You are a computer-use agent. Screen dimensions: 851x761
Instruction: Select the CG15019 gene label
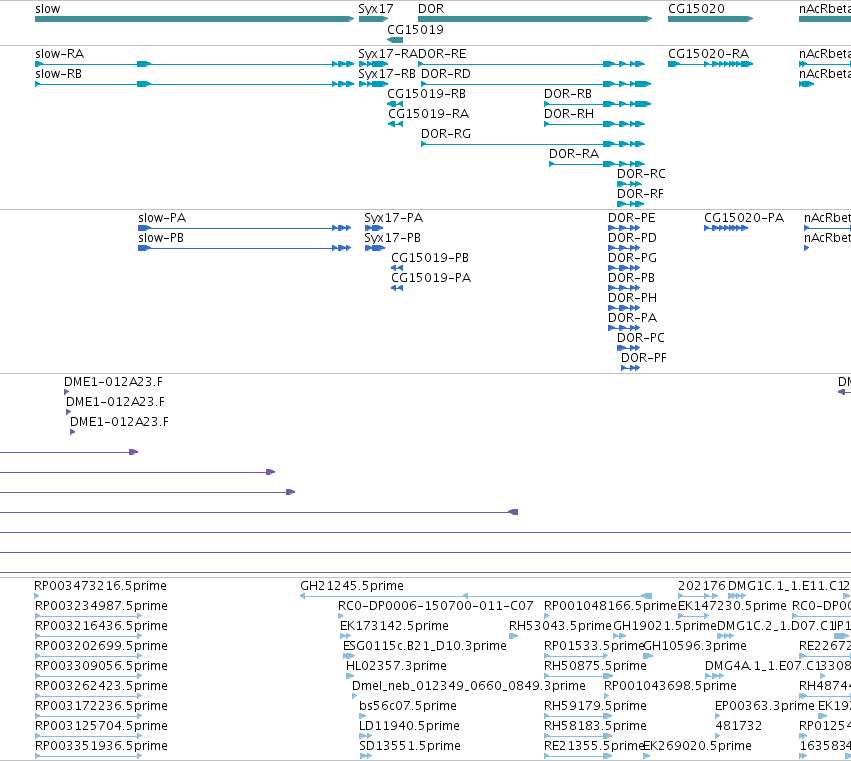tap(415, 29)
